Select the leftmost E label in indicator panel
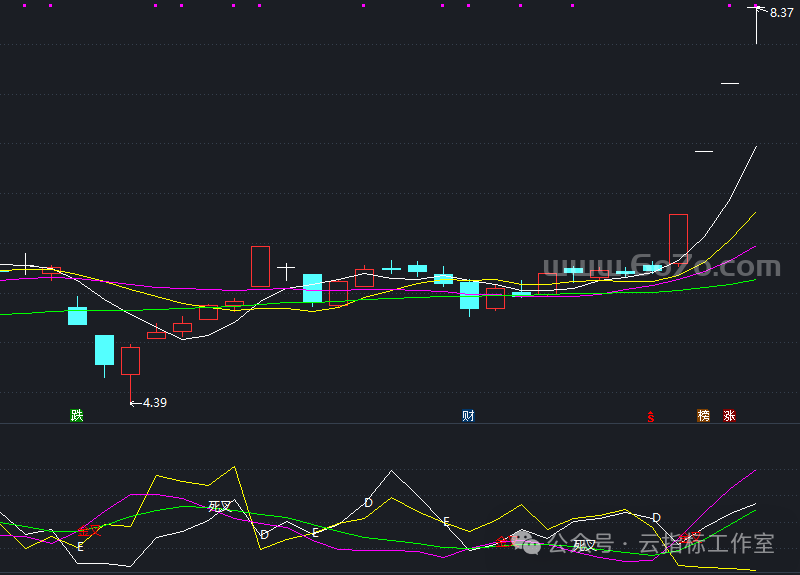 pyautogui.click(x=80, y=547)
